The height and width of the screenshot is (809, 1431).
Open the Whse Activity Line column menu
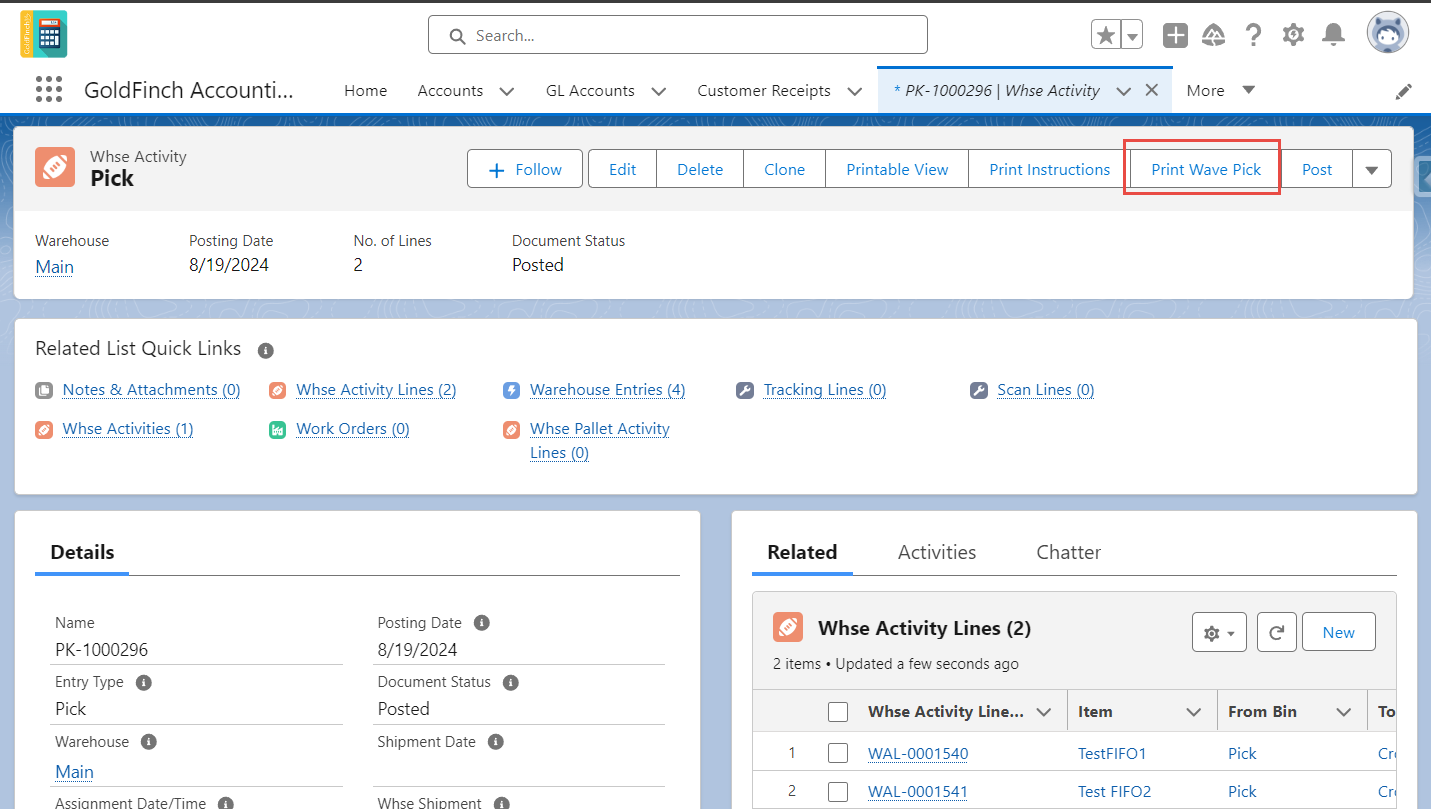tap(1044, 712)
